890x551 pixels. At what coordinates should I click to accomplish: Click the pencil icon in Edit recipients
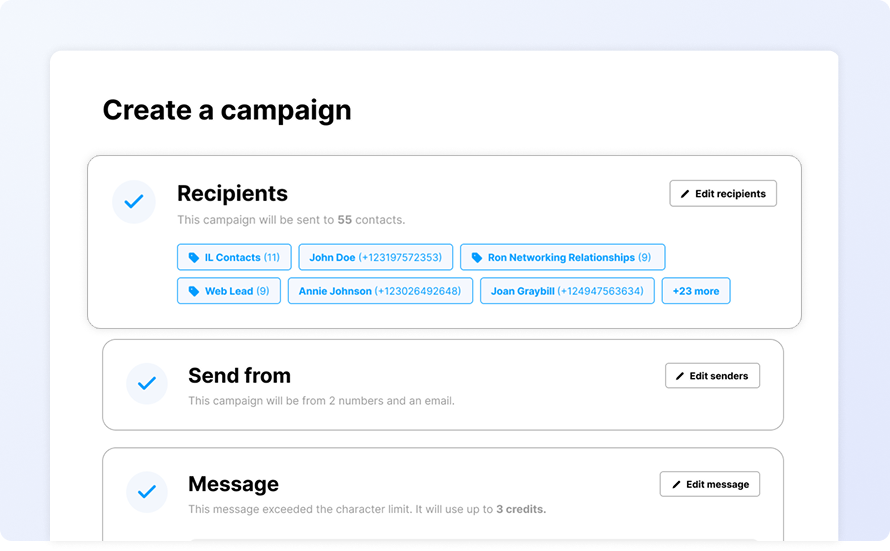click(x=685, y=194)
